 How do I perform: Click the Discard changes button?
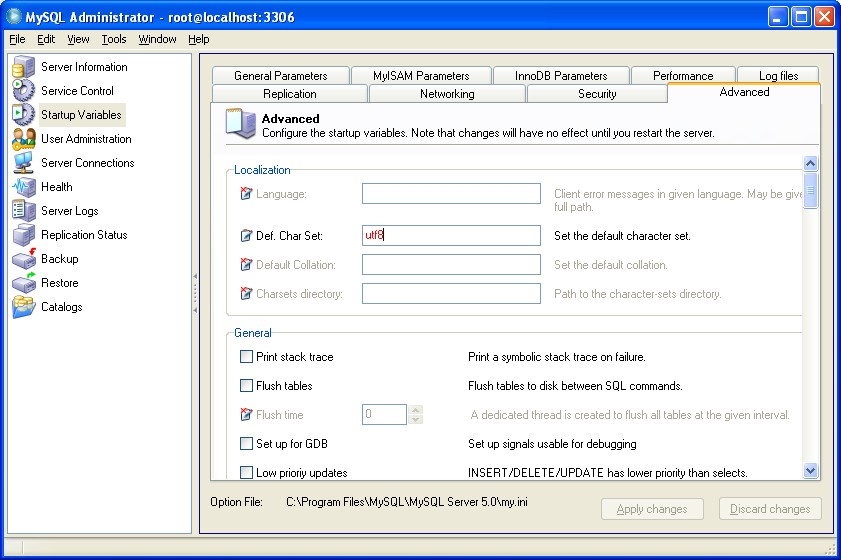coord(770,509)
